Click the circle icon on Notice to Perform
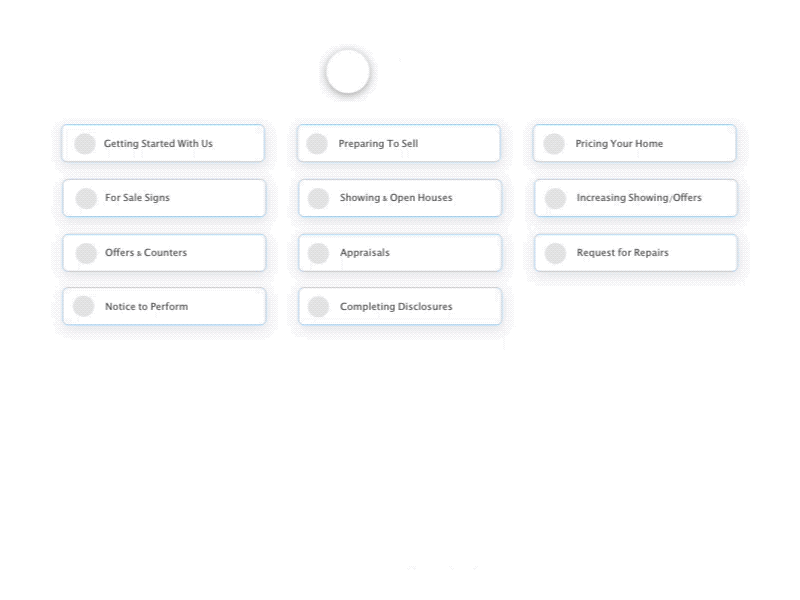The width and height of the screenshot is (800, 600). coord(85,306)
